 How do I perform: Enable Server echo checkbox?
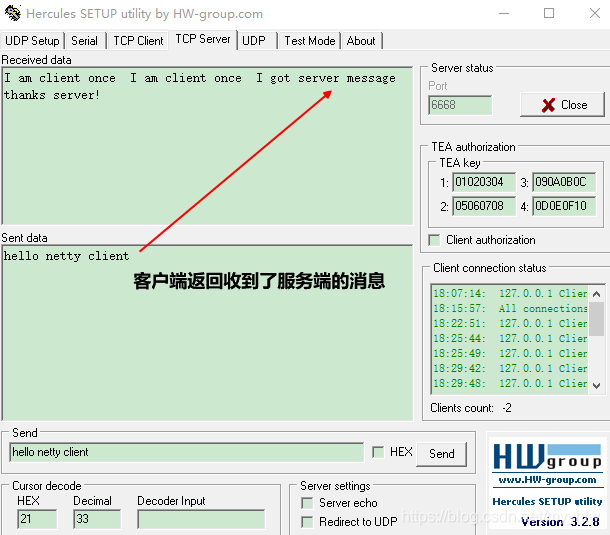click(x=307, y=503)
